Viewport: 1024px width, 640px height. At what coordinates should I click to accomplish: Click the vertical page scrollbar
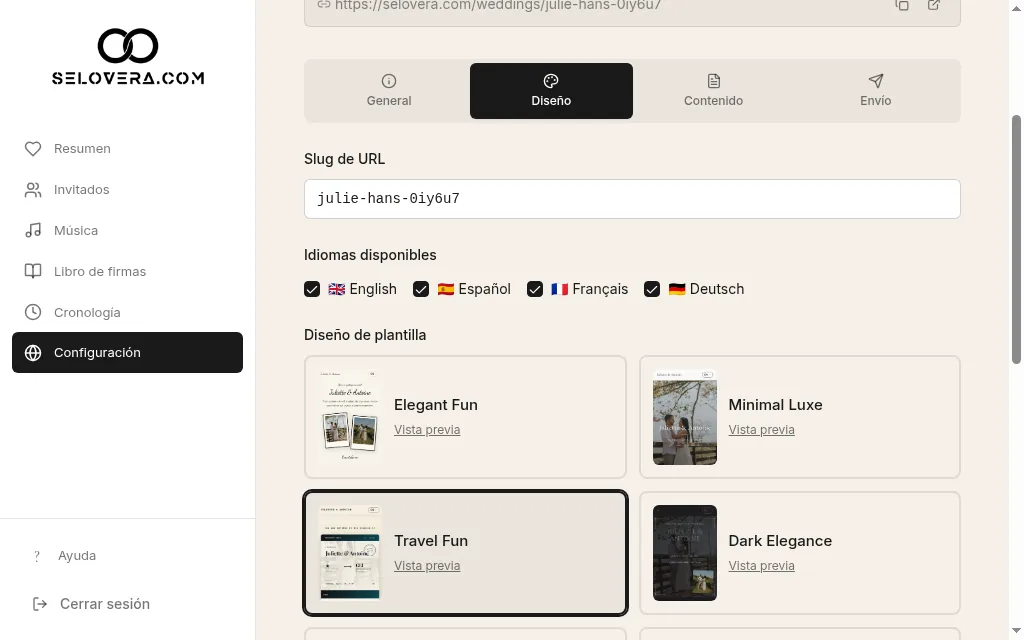[1016, 240]
